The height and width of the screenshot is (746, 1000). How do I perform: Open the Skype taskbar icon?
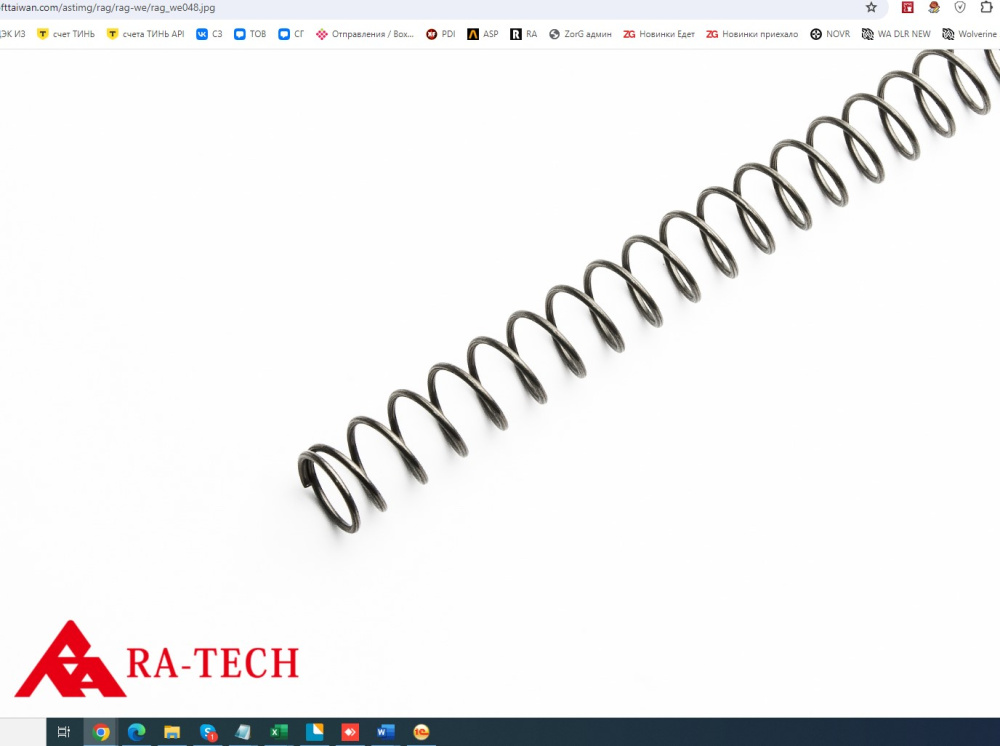[x=208, y=732]
